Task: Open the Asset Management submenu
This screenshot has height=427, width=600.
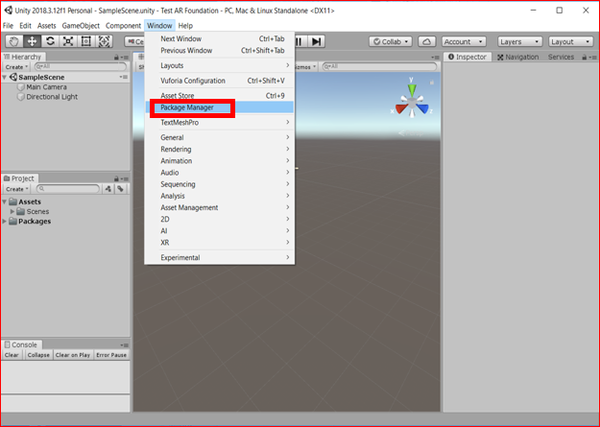Action: click(219, 208)
